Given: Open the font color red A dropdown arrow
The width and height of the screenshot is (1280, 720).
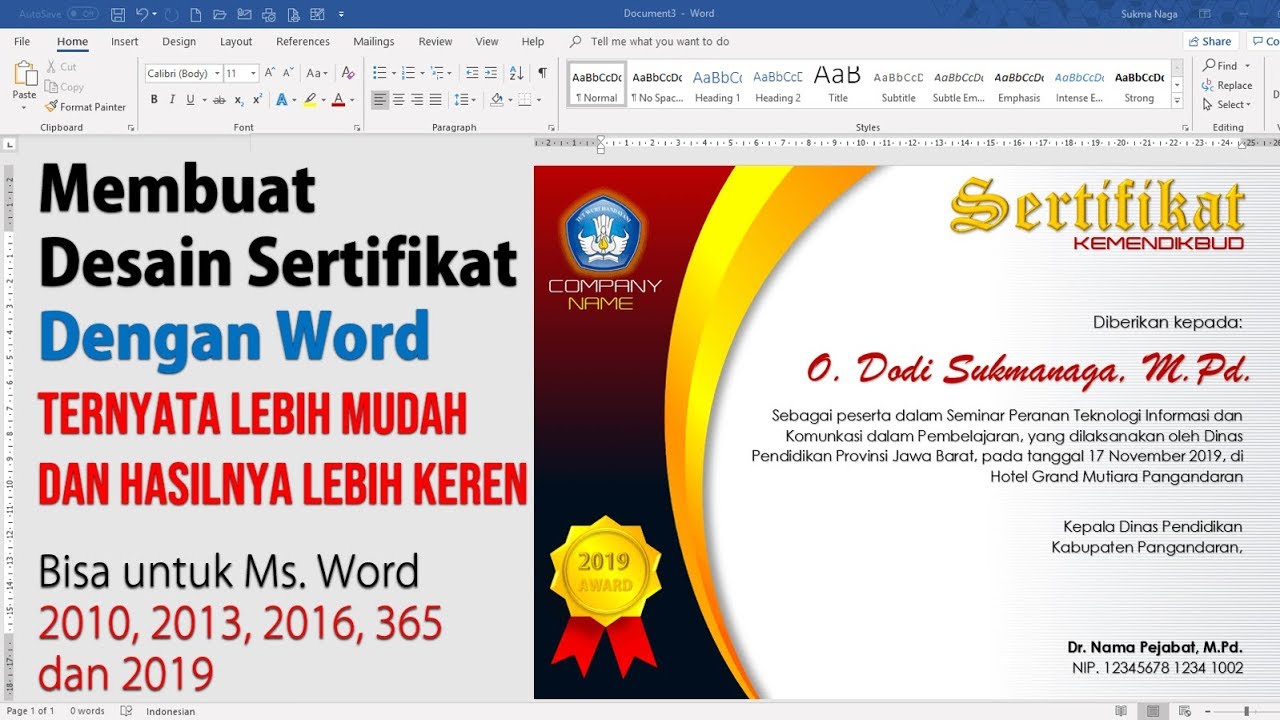Looking at the screenshot, I should click(352, 100).
